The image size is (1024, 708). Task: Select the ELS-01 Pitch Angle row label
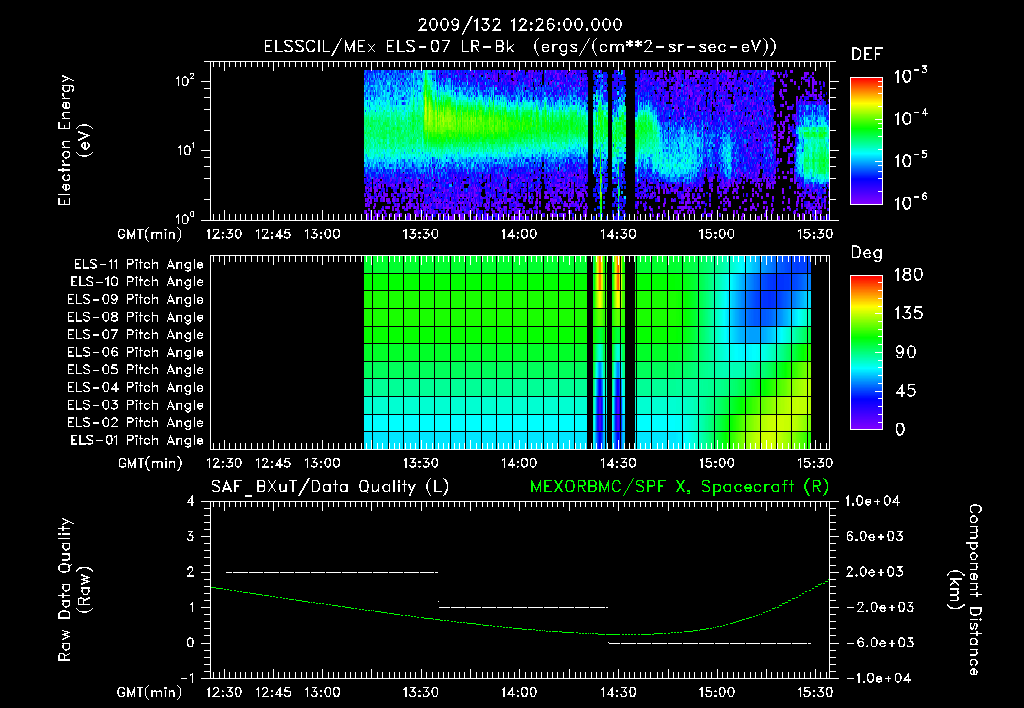137,441
